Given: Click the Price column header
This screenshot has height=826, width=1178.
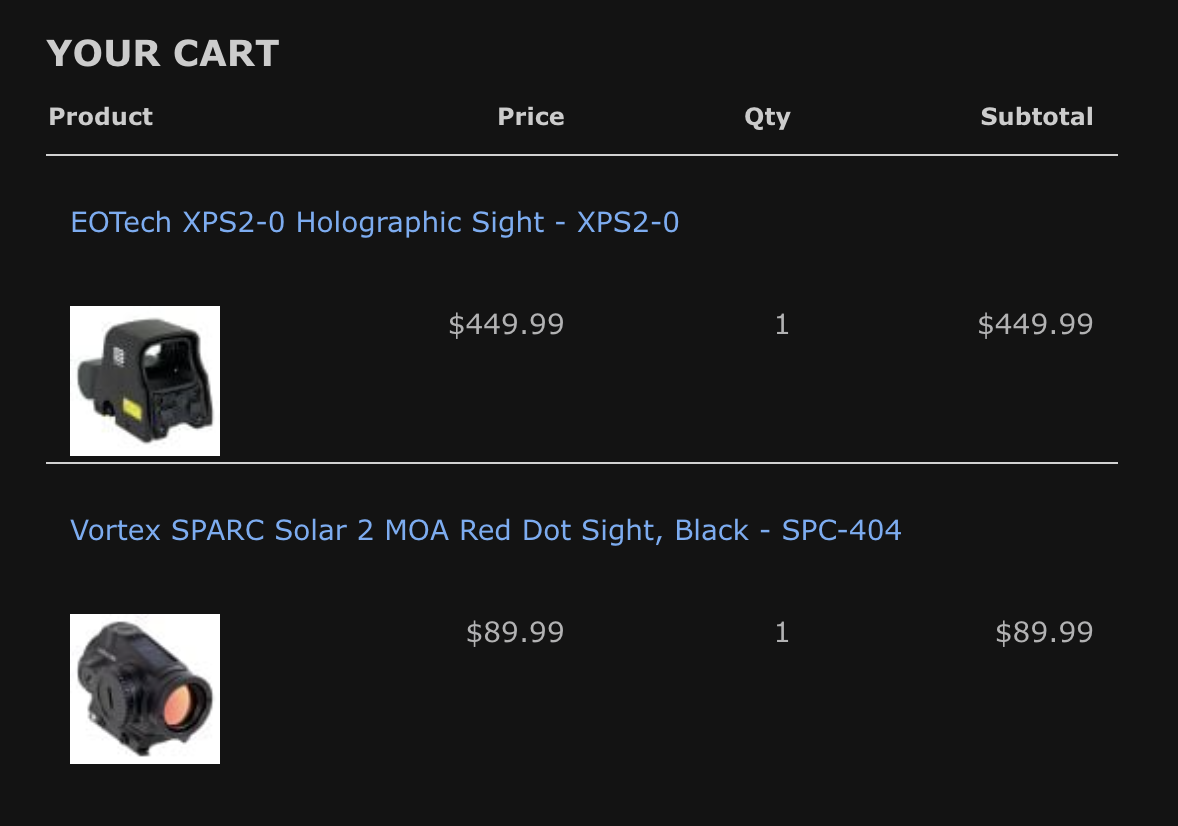Looking at the screenshot, I should coord(530,117).
